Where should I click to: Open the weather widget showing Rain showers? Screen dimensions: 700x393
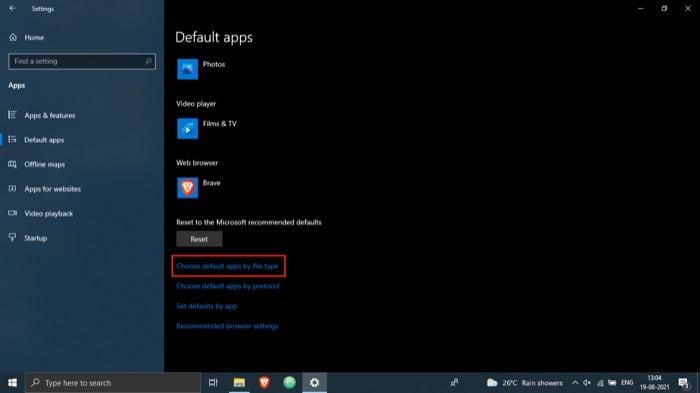pyautogui.click(x=525, y=383)
